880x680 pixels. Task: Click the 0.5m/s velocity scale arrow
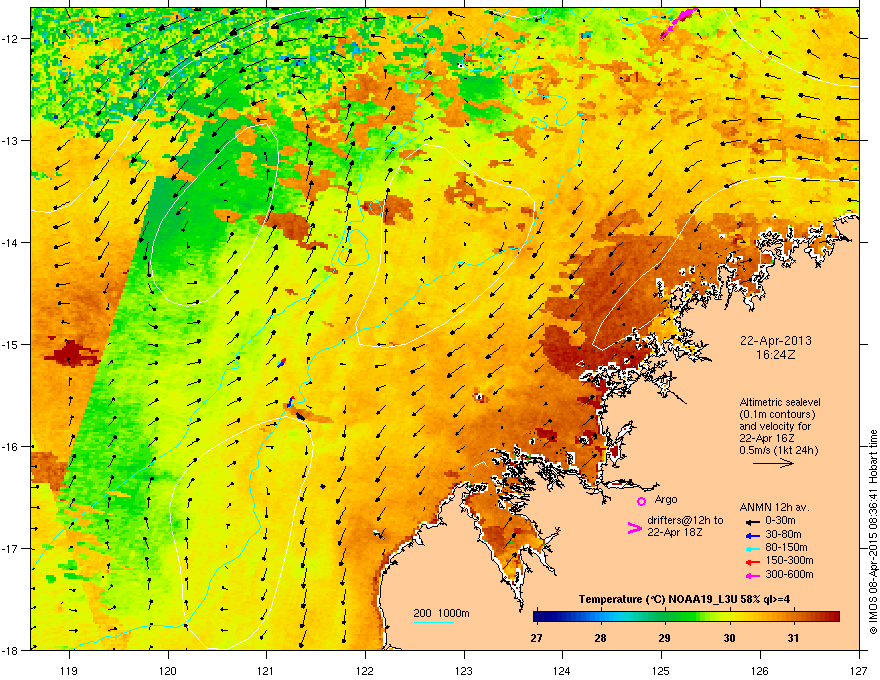pos(773,463)
